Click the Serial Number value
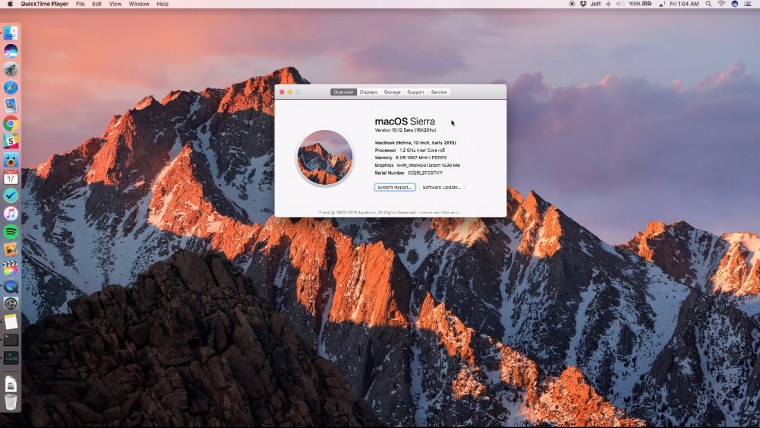The image size is (760, 428). click(425, 173)
